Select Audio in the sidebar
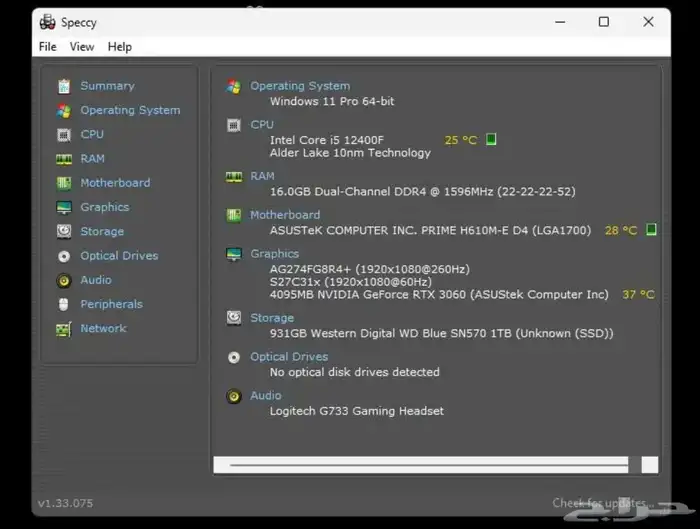700x529 pixels. (96, 280)
